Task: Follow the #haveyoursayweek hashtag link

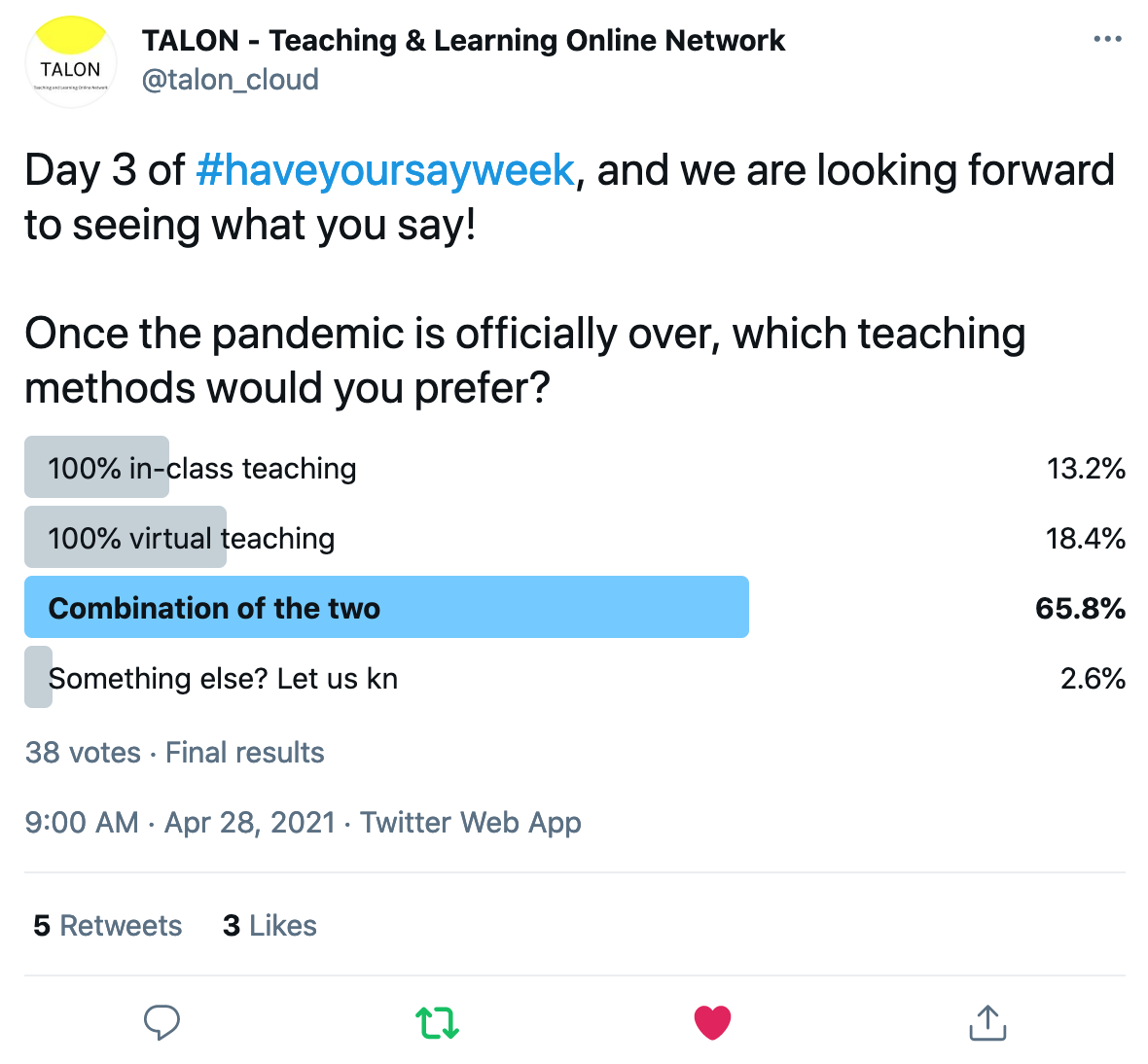Action: 386,170
